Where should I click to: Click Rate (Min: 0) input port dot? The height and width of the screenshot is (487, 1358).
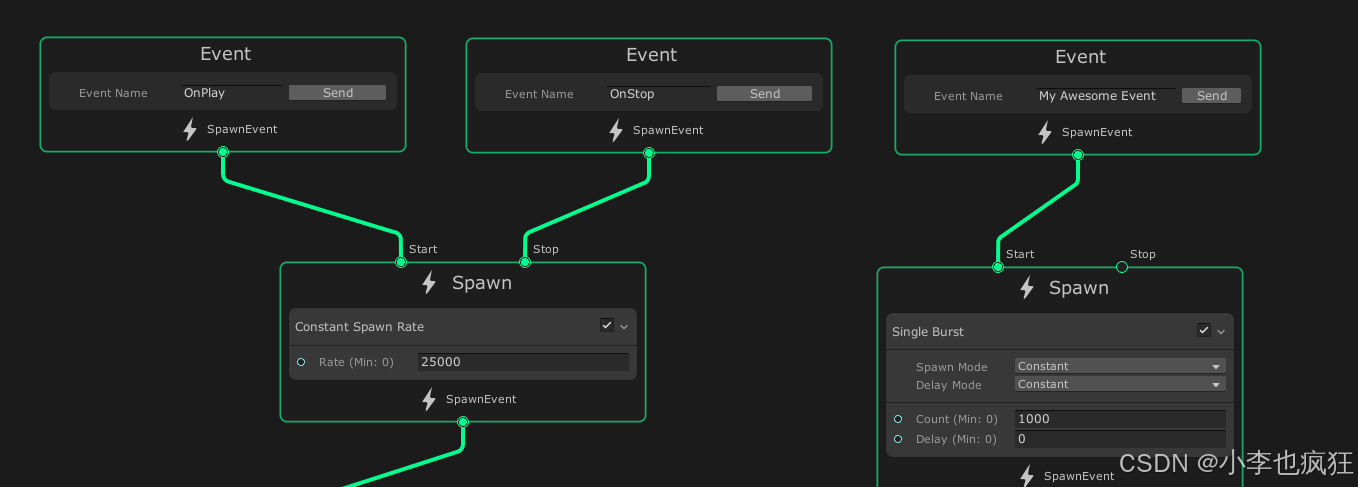coord(301,362)
